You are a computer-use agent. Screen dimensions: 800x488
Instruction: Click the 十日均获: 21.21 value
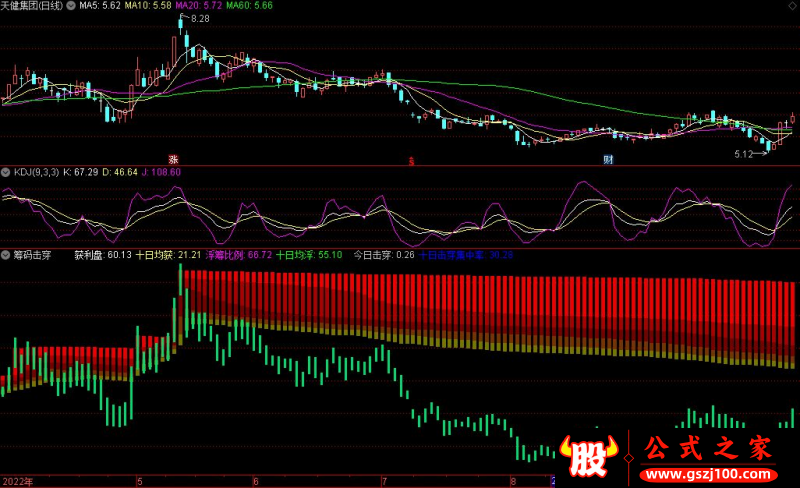[168, 255]
